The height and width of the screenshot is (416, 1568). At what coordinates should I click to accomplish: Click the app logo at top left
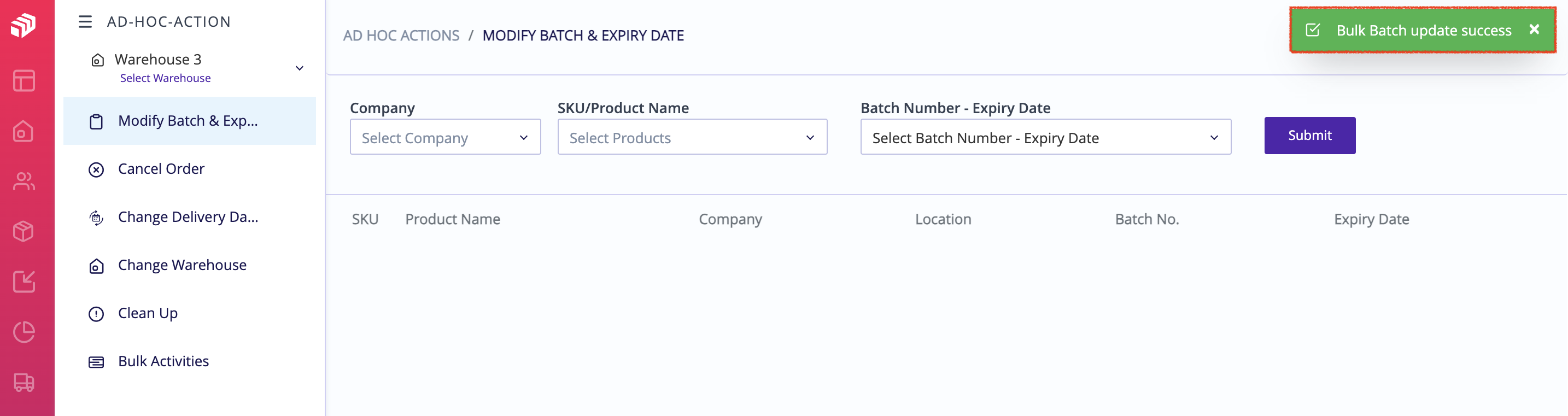tap(24, 26)
